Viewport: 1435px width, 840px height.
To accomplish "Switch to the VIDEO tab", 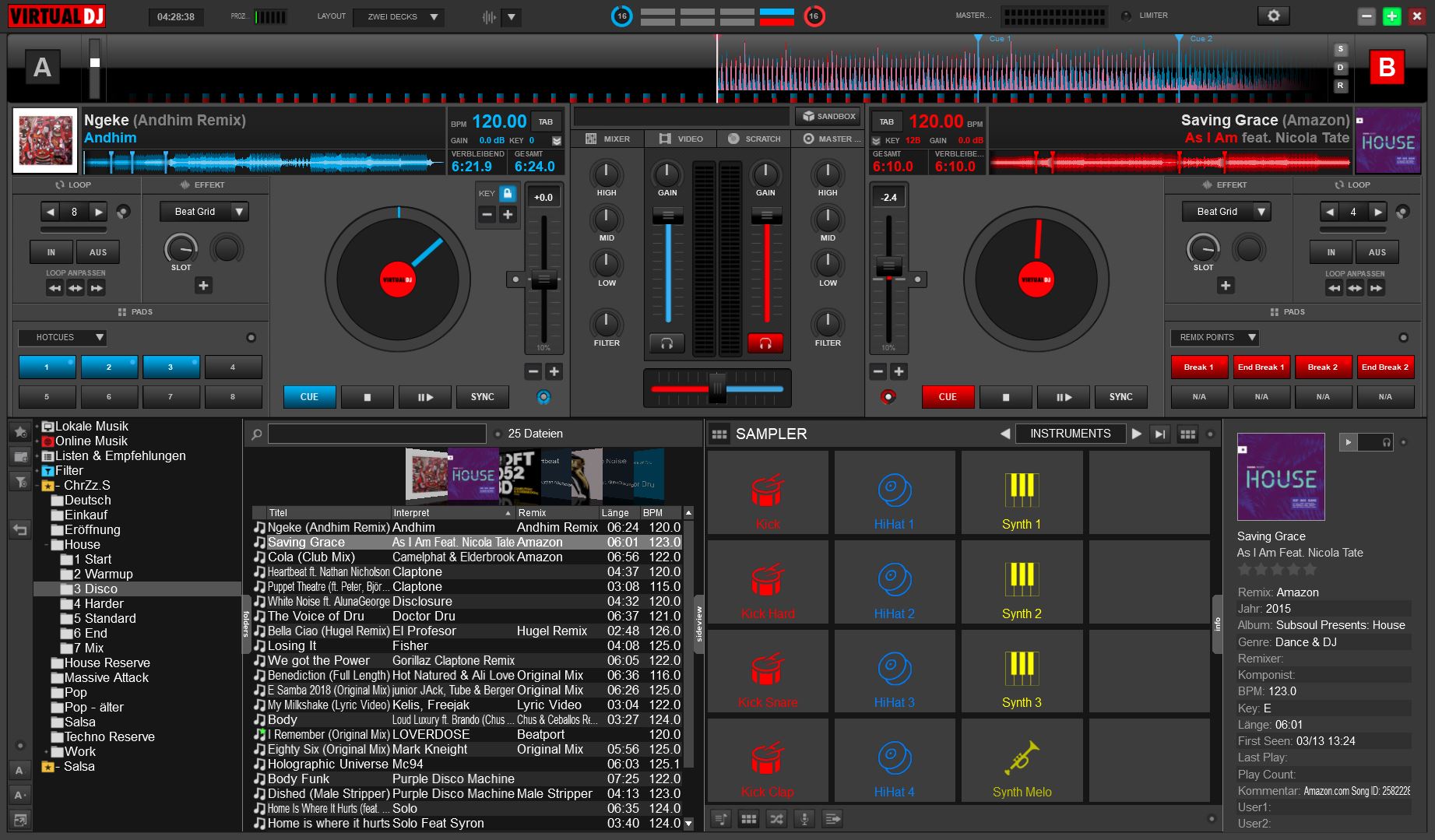I will click(681, 139).
